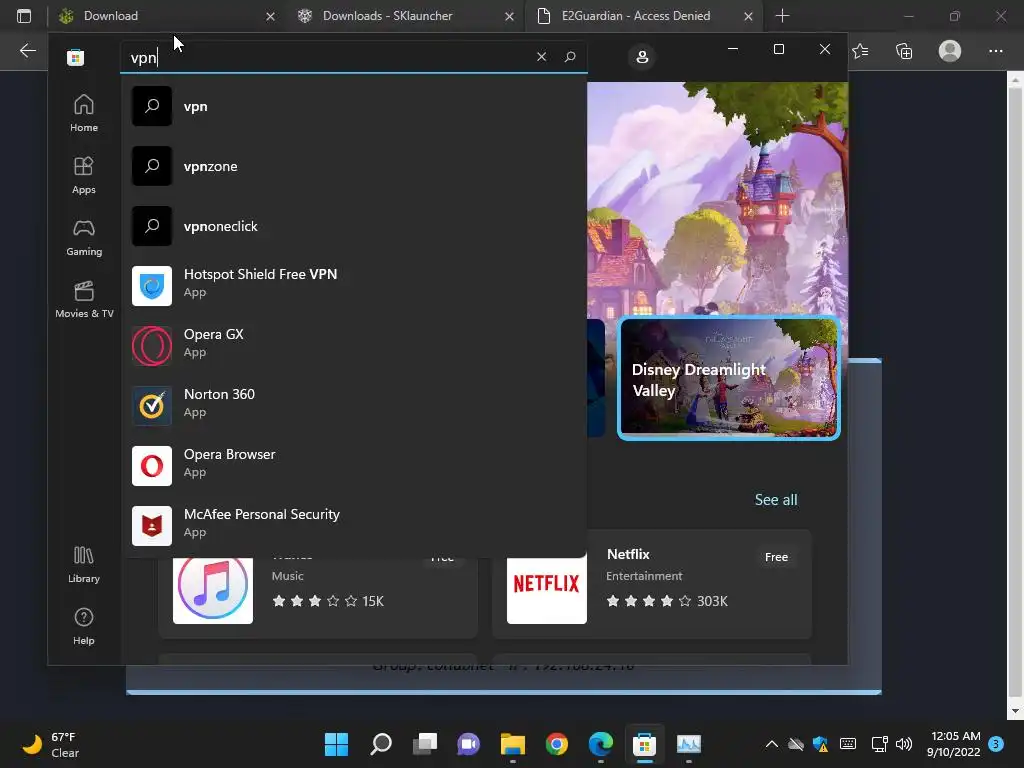Open weather widget on taskbar

click(x=51, y=744)
